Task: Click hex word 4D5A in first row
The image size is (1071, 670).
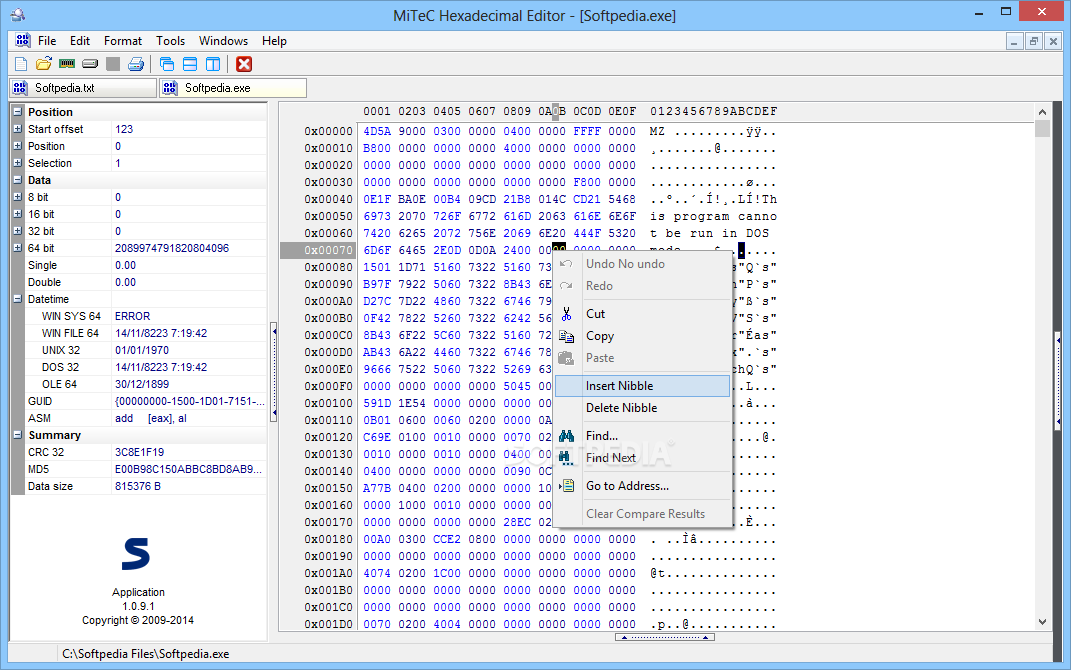Action: (x=377, y=131)
